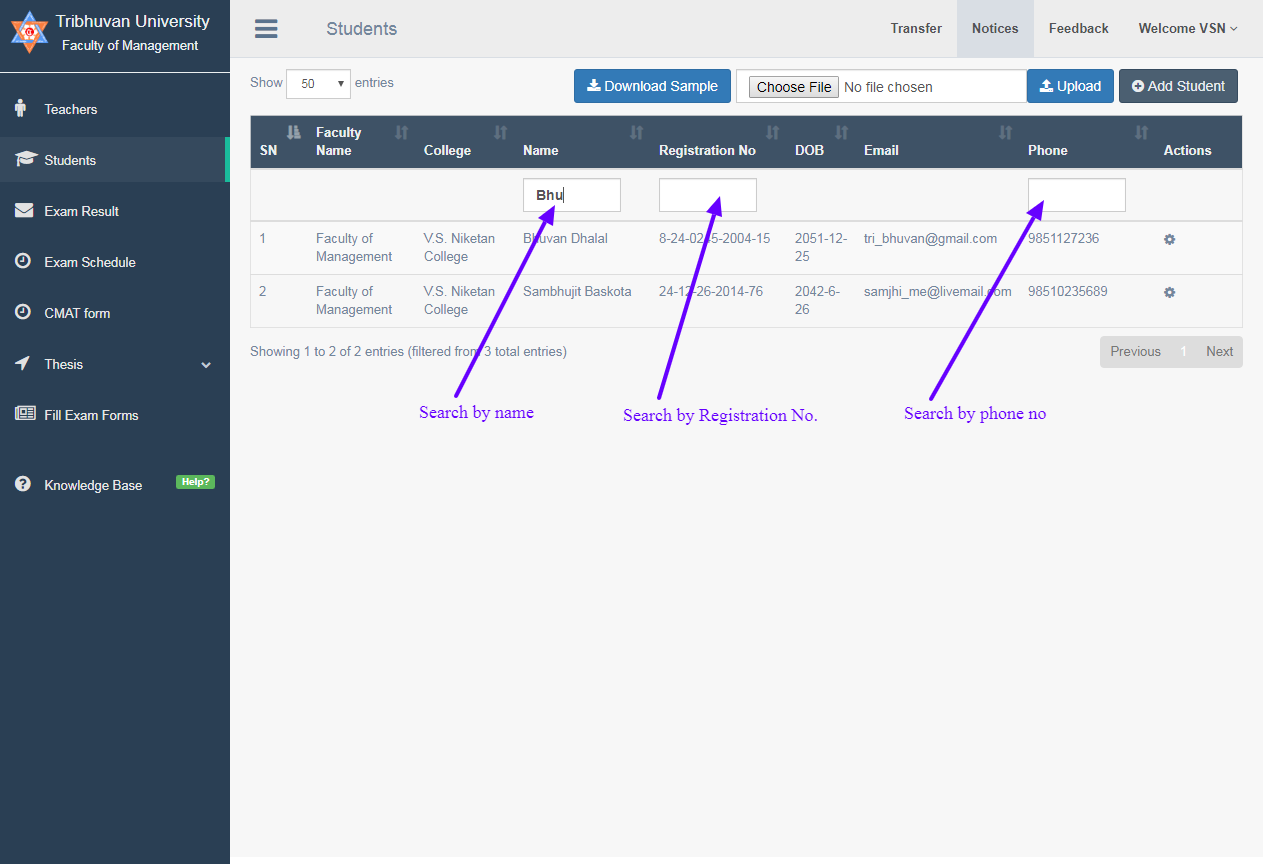Open gear actions for Sambhujit Baskota
The image size is (1263, 864).
[1169, 293]
